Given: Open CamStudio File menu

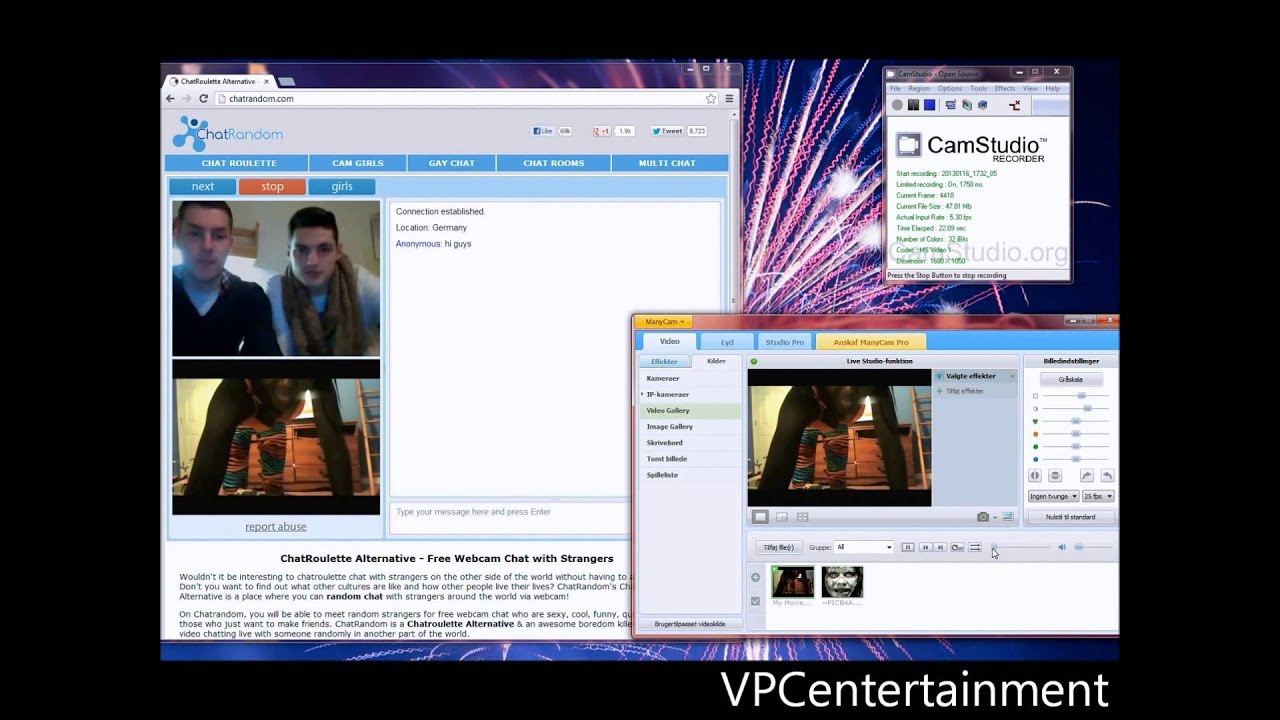Looking at the screenshot, I should pos(896,89).
